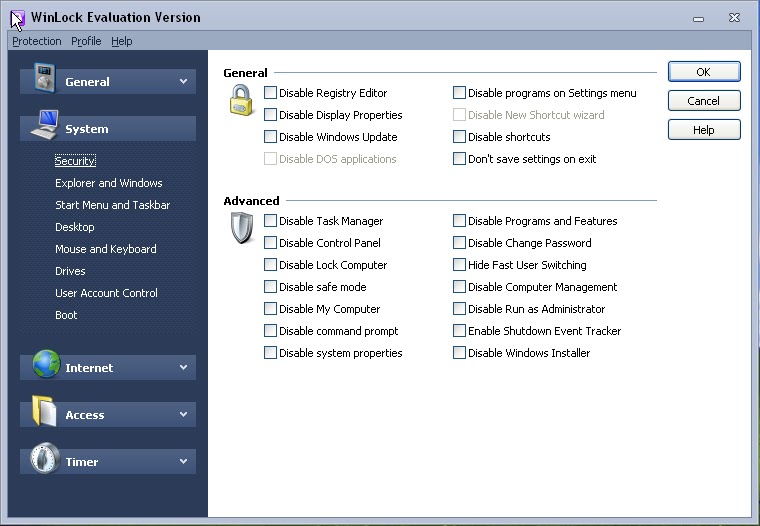Check Disable My Computer
Image resolution: width=760 pixels, height=526 pixels.
pos(270,309)
